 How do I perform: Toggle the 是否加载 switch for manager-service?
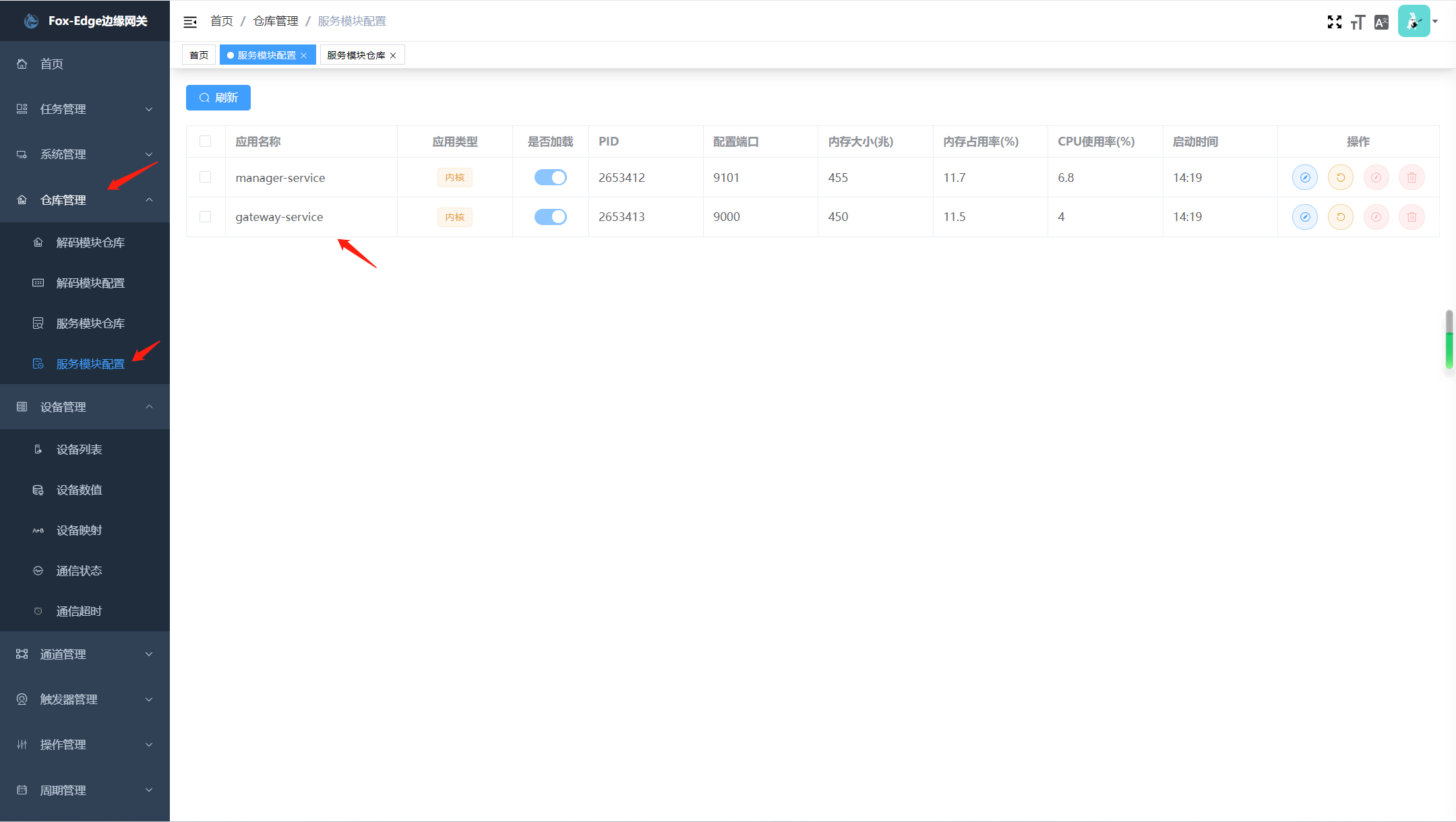coord(551,177)
